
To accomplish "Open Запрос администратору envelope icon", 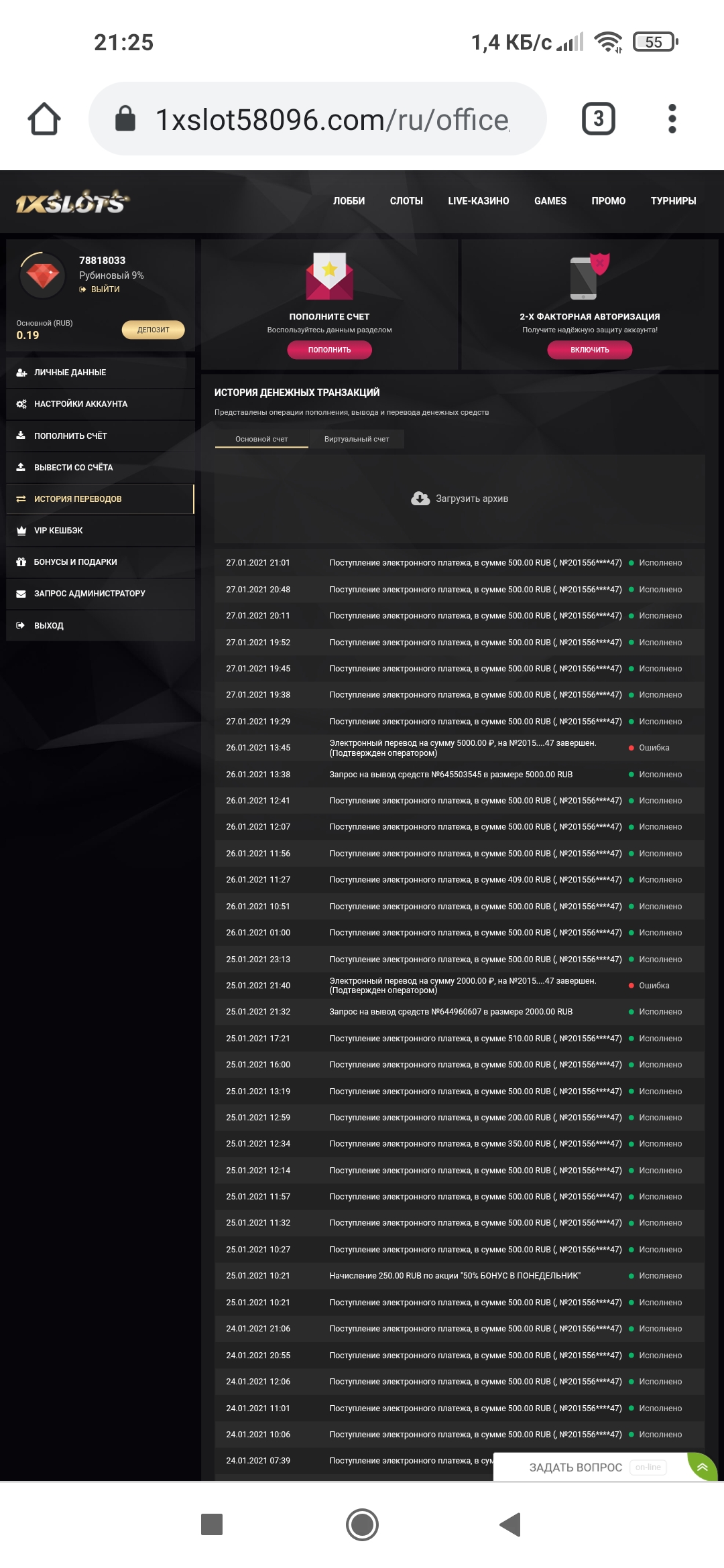I will (x=22, y=594).
